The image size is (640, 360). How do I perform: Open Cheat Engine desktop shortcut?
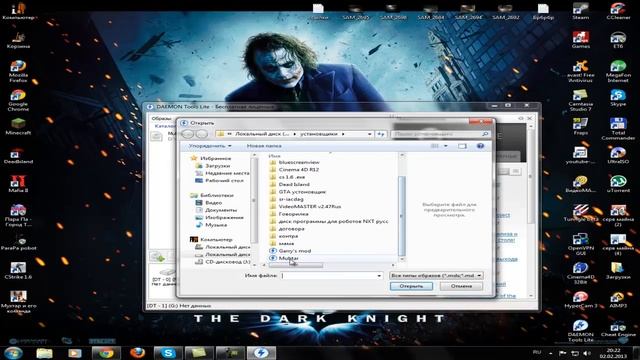tap(618, 328)
